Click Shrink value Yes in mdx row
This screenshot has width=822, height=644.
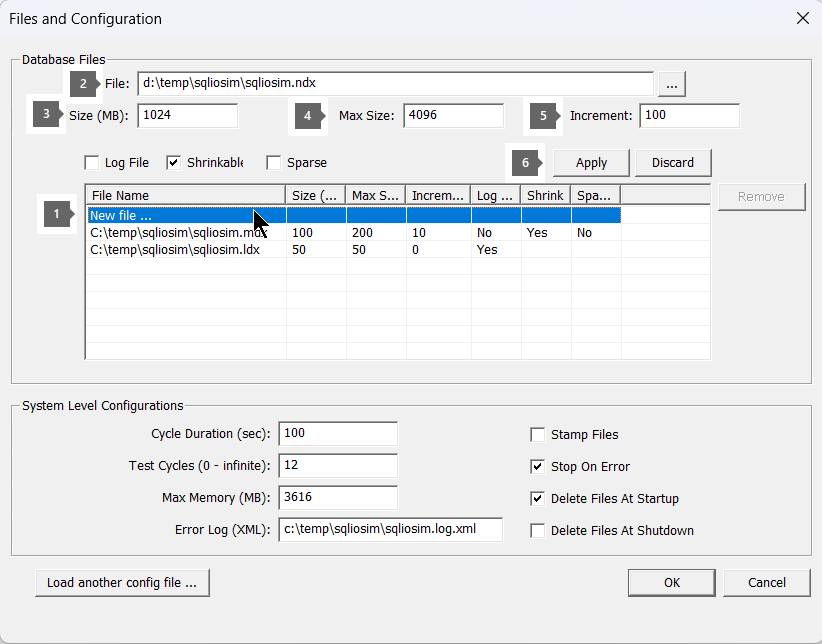(537, 233)
